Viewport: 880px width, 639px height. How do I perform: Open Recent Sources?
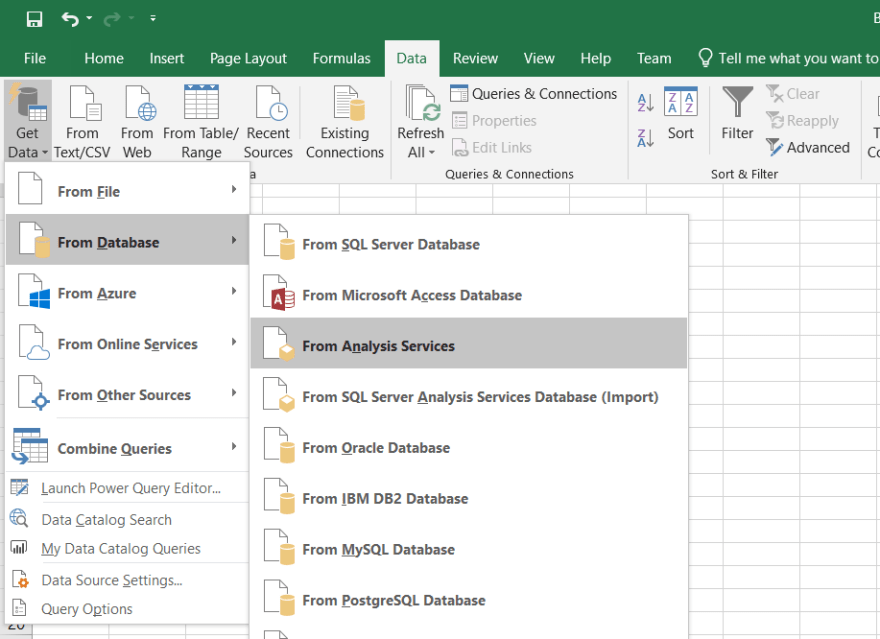coord(268,121)
